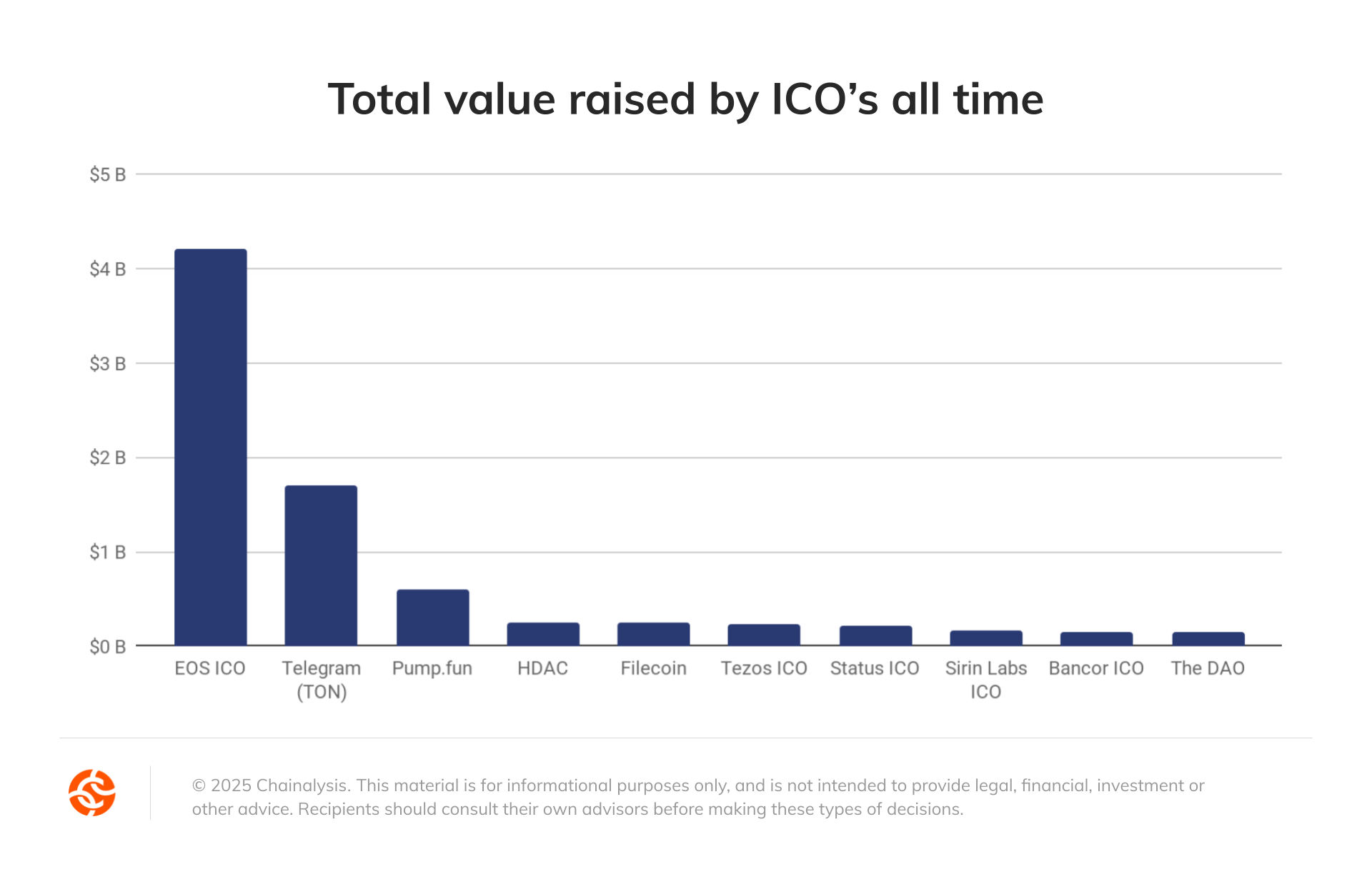Viewport: 1372px width, 892px height.
Task: Select the Tezos ICO bar
Action: click(764, 635)
